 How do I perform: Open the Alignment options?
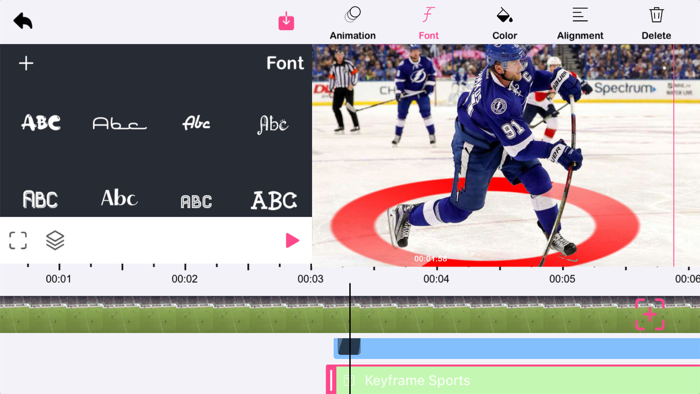coord(580,23)
